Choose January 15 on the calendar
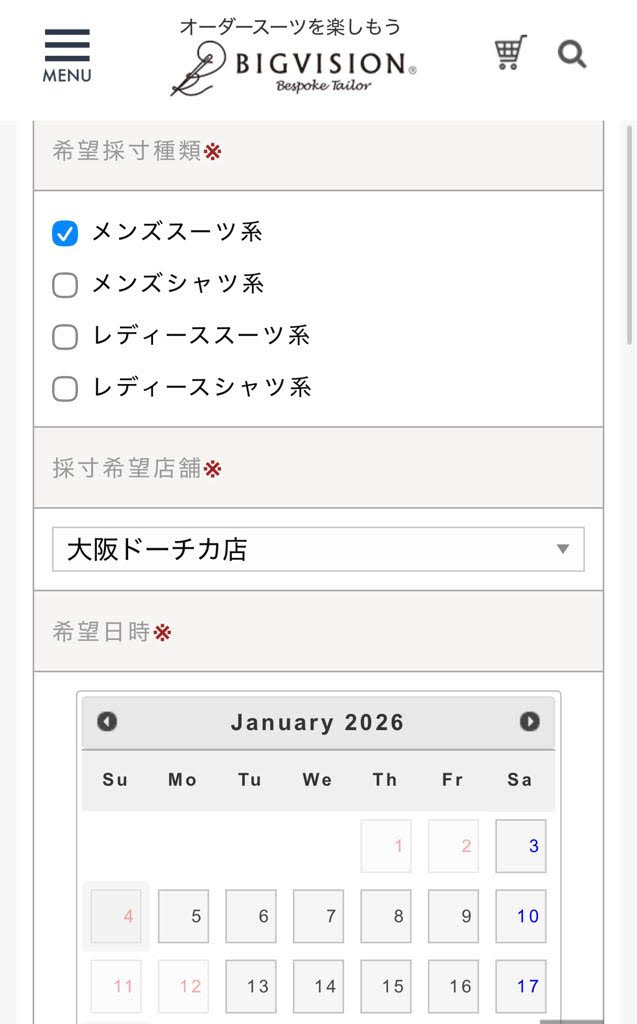Screen dimensions: 637x1024 pos(386,986)
